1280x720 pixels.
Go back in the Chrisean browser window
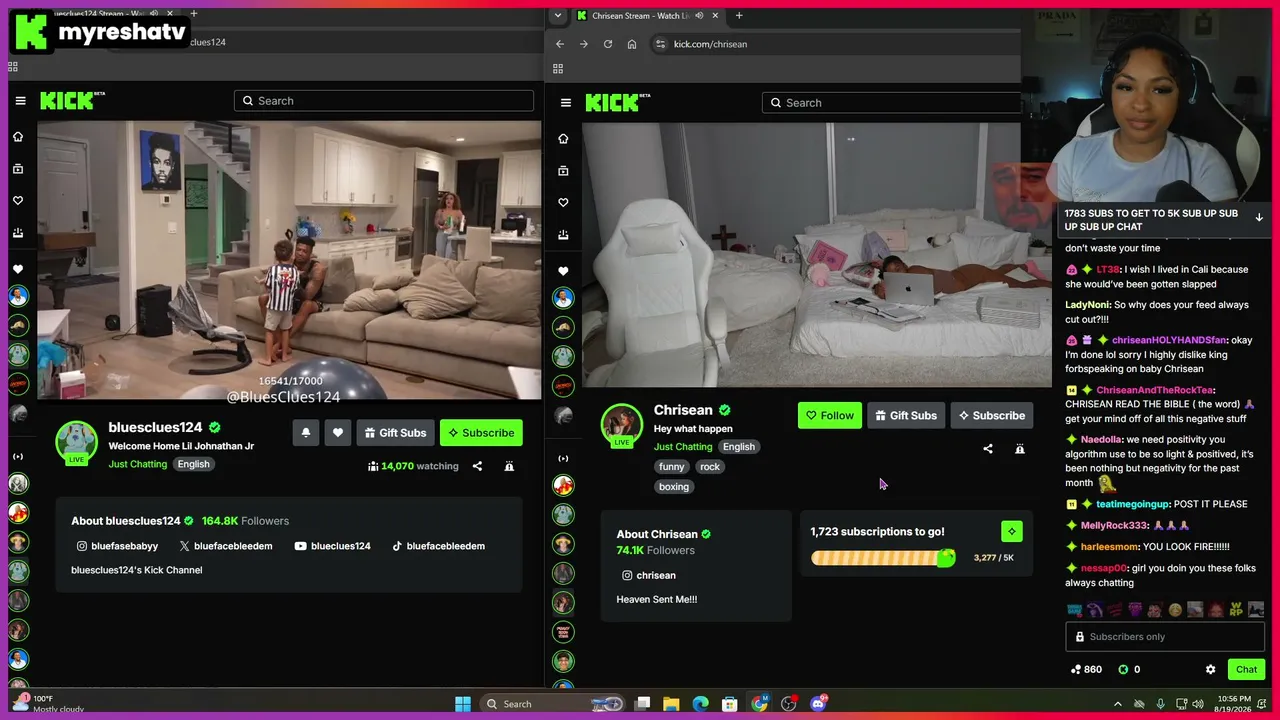pos(560,44)
